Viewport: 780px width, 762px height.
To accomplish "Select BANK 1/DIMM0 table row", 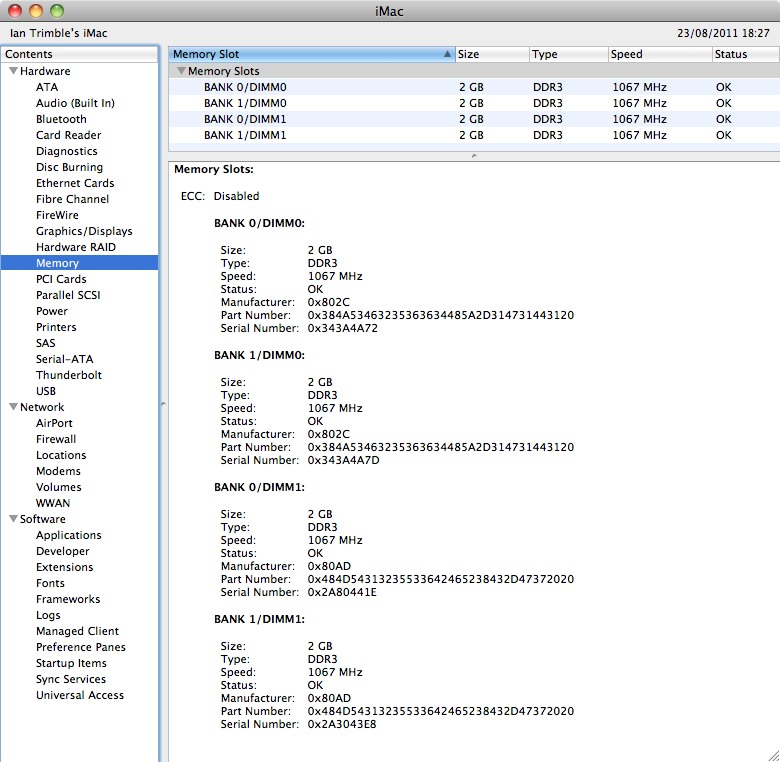I will (474, 103).
